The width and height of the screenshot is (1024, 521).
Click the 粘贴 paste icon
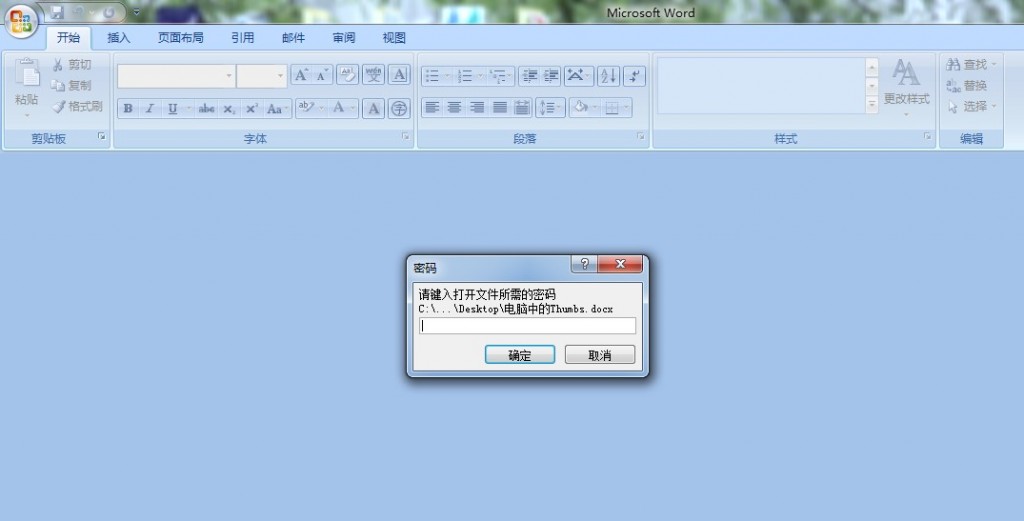pos(27,73)
